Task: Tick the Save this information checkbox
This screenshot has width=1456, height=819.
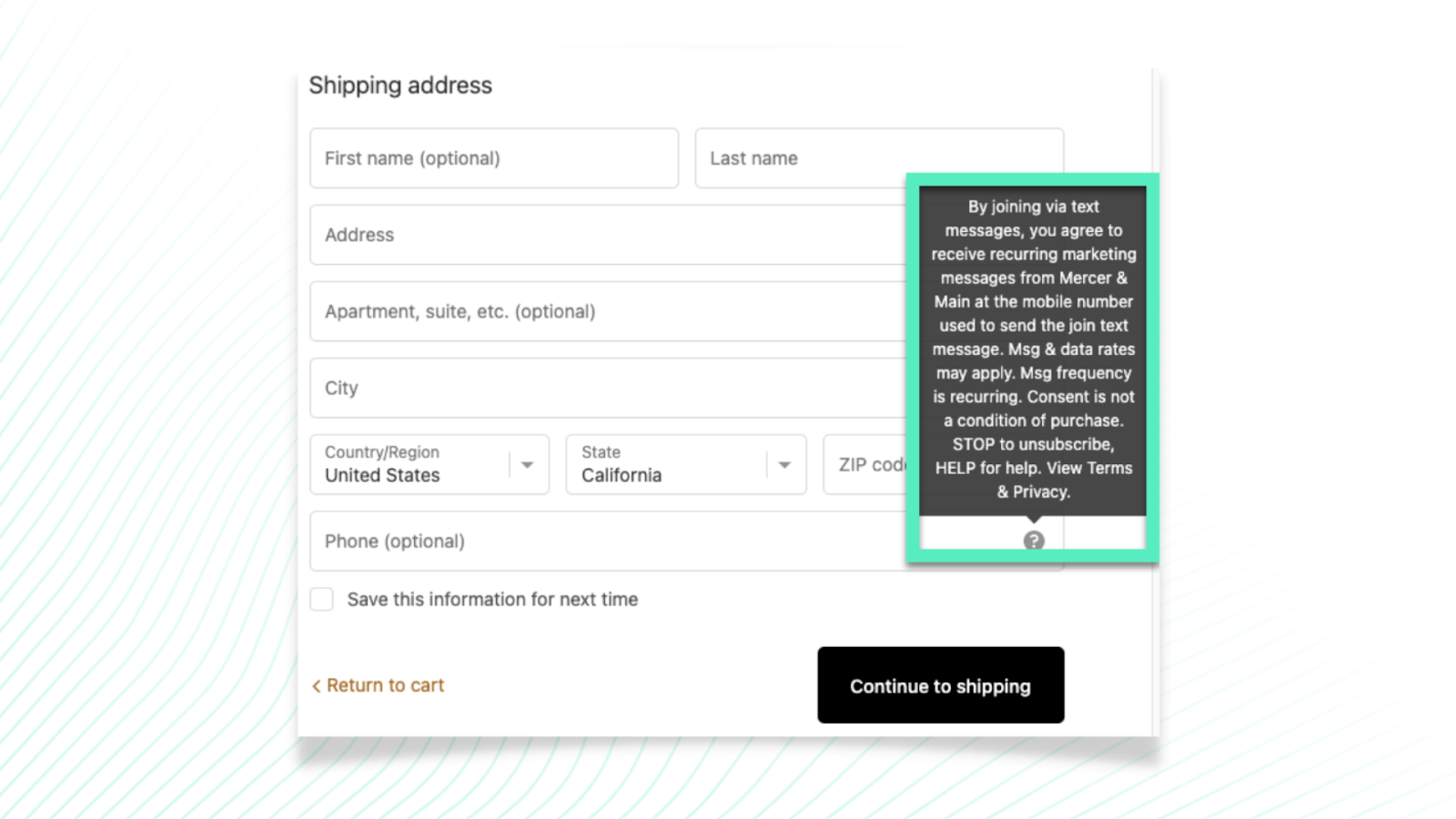Action: click(x=321, y=599)
